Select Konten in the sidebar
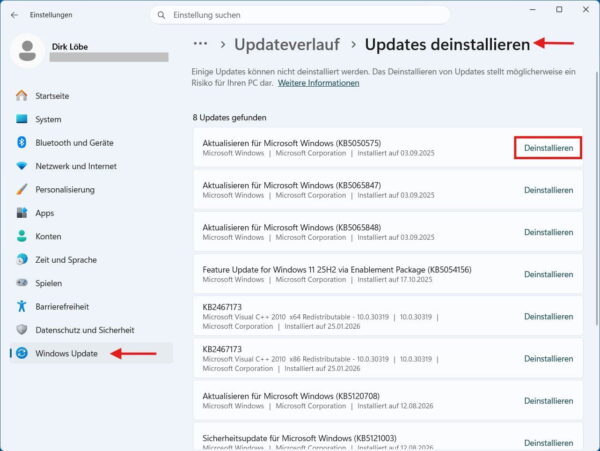600x451 pixels. click(x=91, y=236)
